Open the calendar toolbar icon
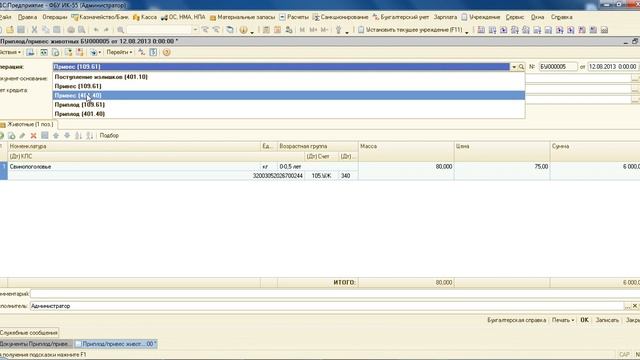 (x=278, y=30)
